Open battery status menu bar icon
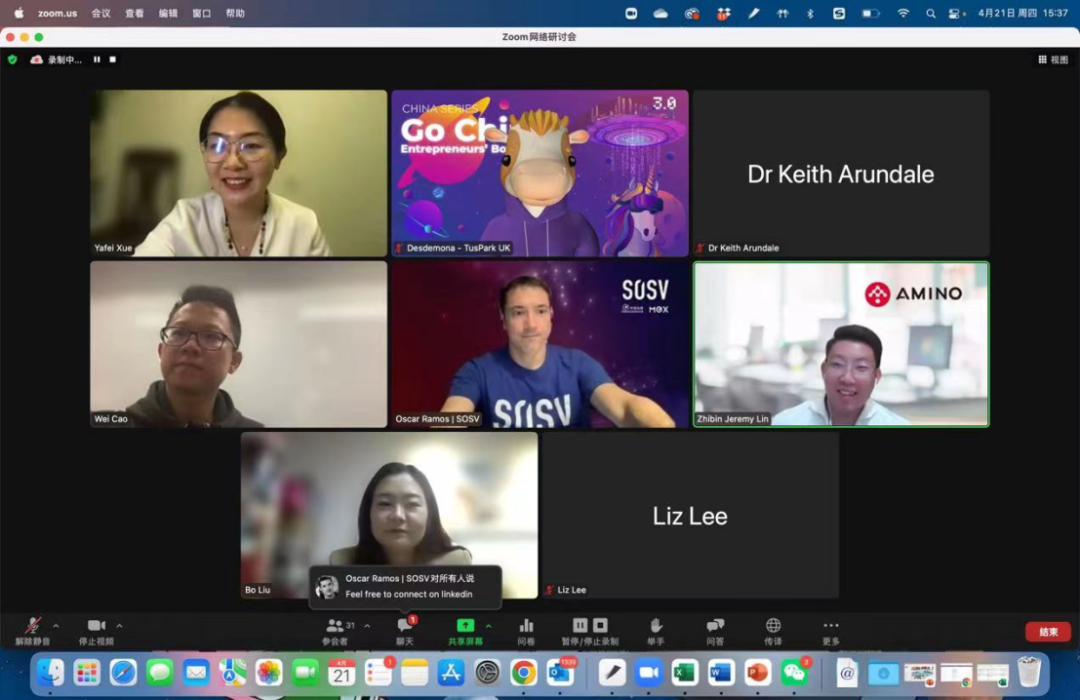1080x700 pixels. 871,13
